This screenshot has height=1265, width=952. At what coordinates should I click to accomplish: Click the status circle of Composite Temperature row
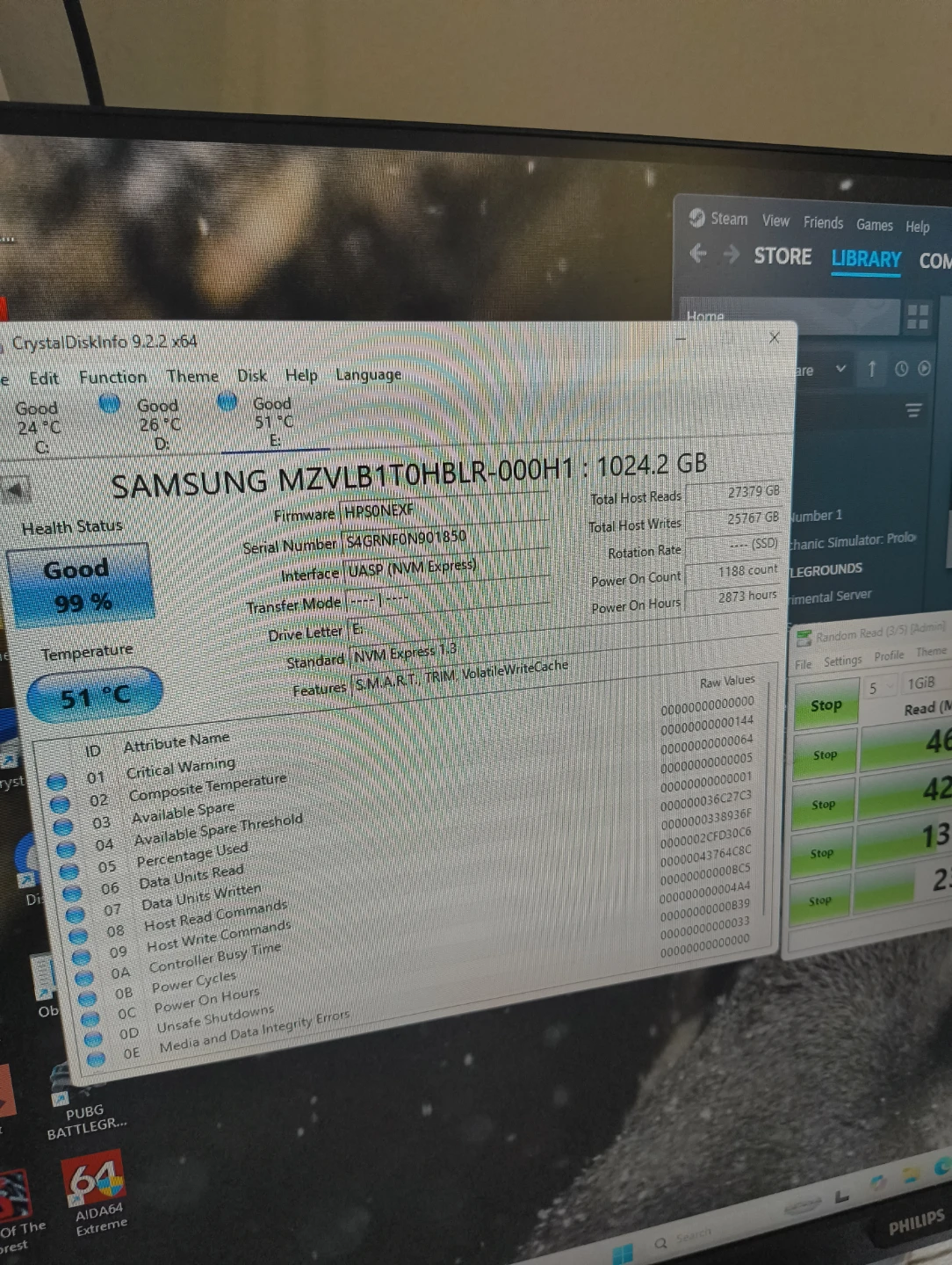(61, 804)
